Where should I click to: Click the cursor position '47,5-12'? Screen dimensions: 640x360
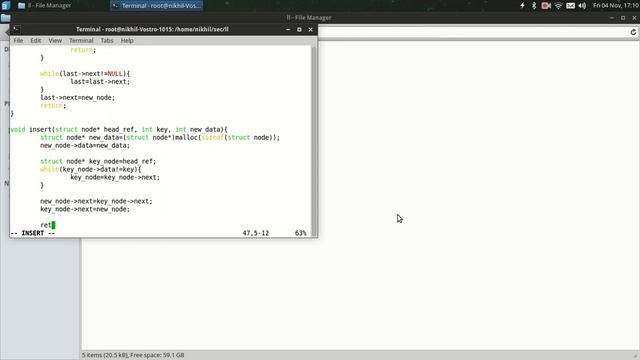(256, 233)
